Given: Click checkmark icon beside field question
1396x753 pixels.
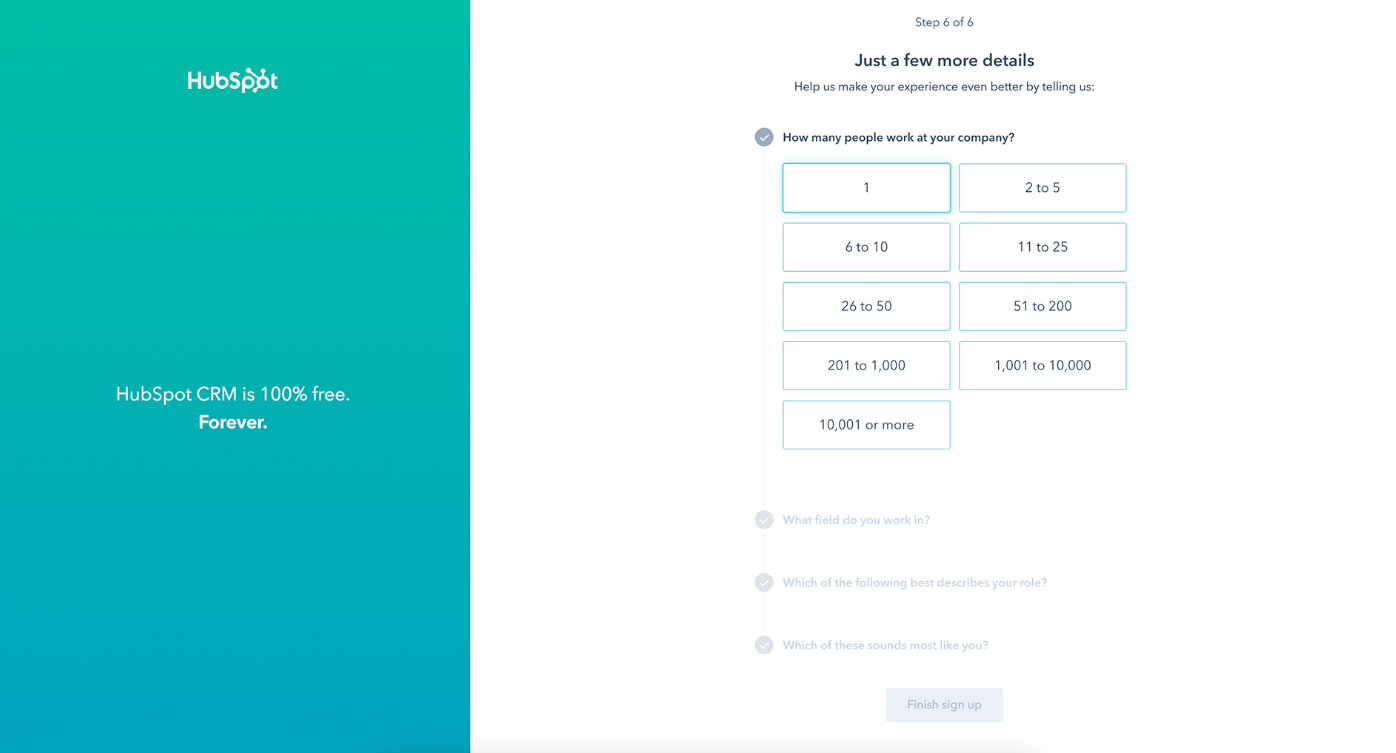Looking at the screenshot, I should (764, 520).
